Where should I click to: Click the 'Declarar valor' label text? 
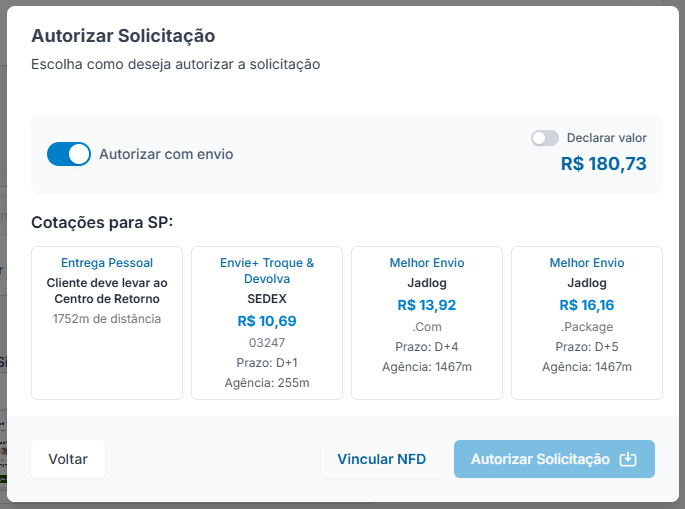(x=606, y=138)
